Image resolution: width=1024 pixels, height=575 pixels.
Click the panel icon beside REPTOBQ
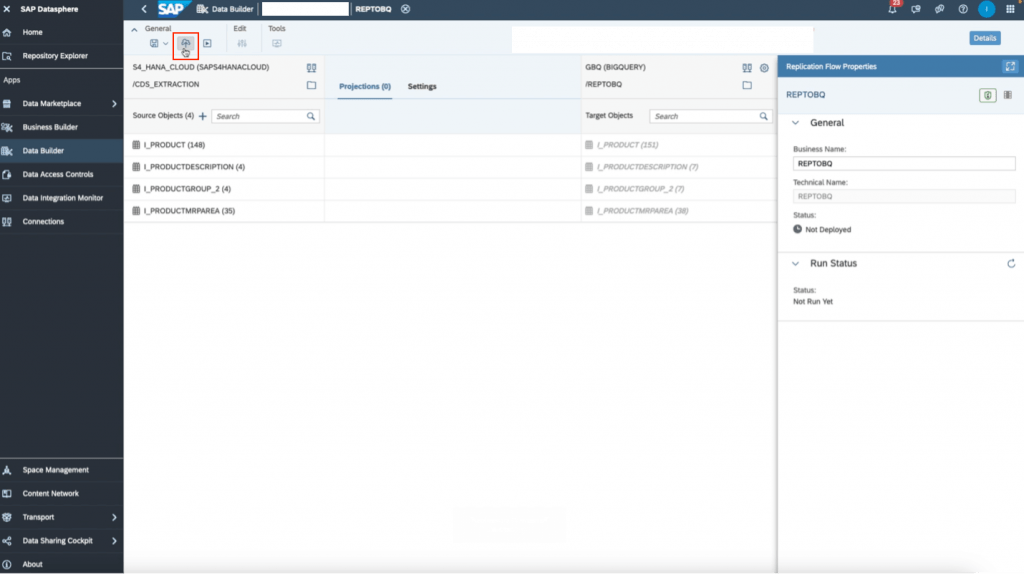(1008, 95)
